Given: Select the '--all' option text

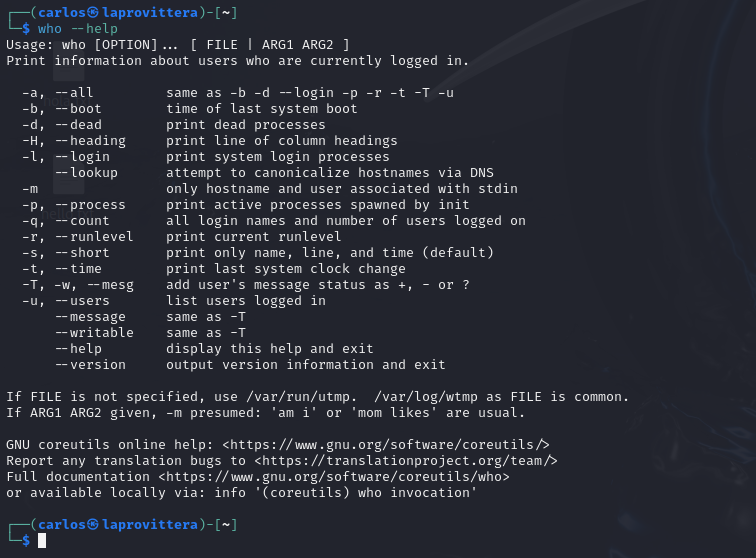Looking at the screenshot, I should [x=74, y=93].
